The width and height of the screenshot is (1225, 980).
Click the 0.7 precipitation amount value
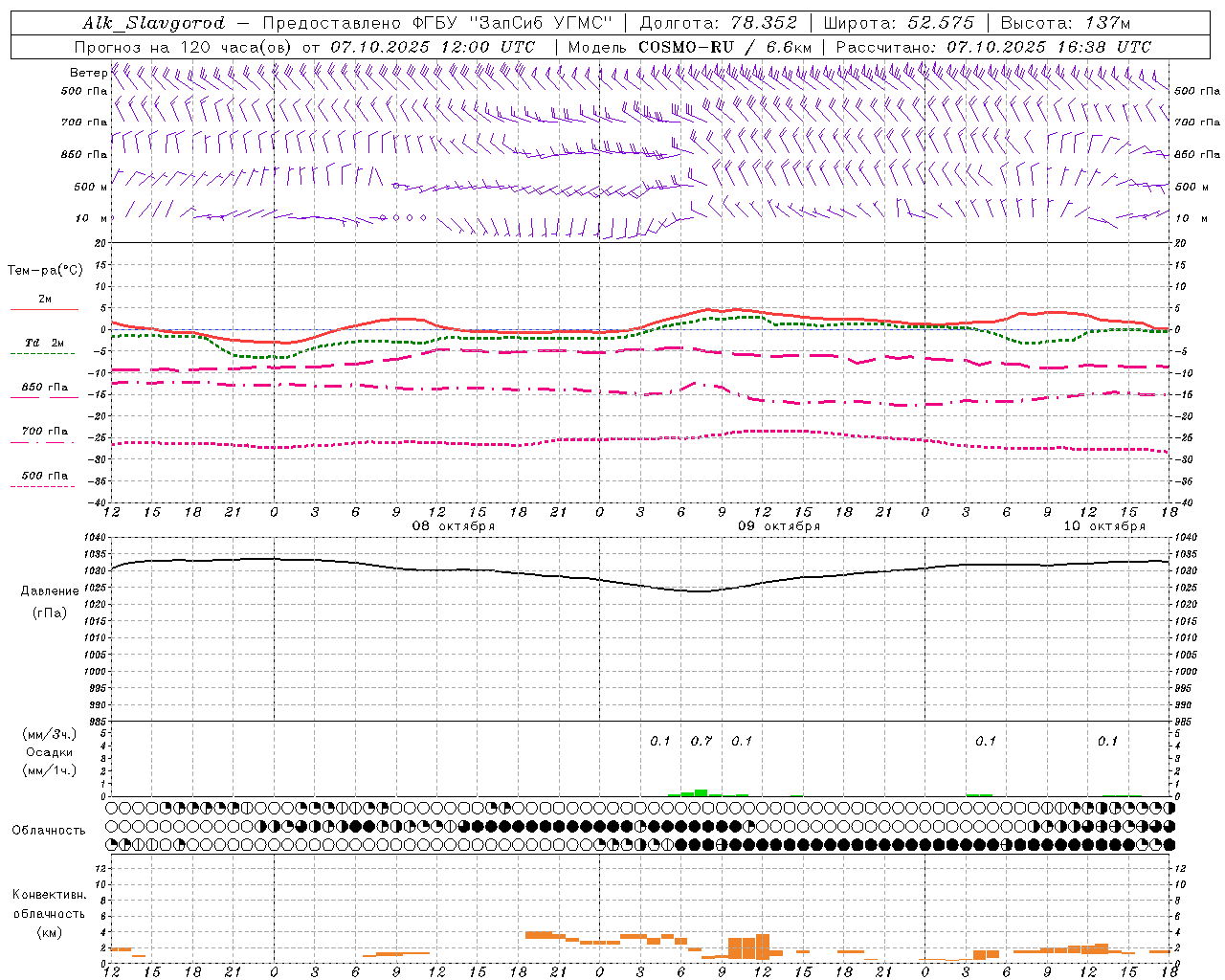pos(702,741)
